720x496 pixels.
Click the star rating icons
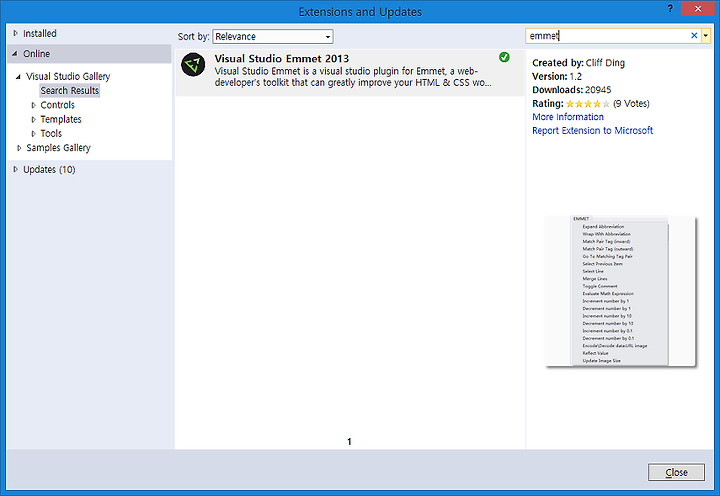[x=588, y=104]
